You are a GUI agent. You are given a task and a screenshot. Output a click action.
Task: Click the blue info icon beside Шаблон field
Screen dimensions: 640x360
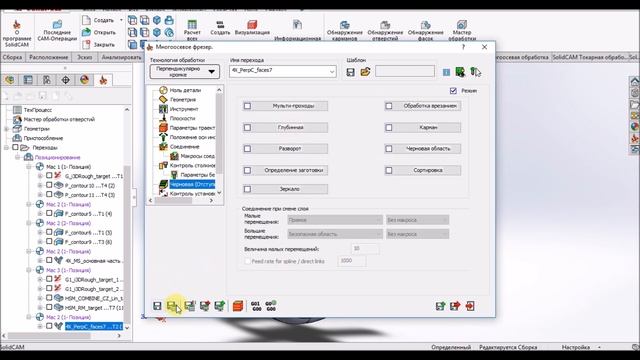click(x=446, y=72)
